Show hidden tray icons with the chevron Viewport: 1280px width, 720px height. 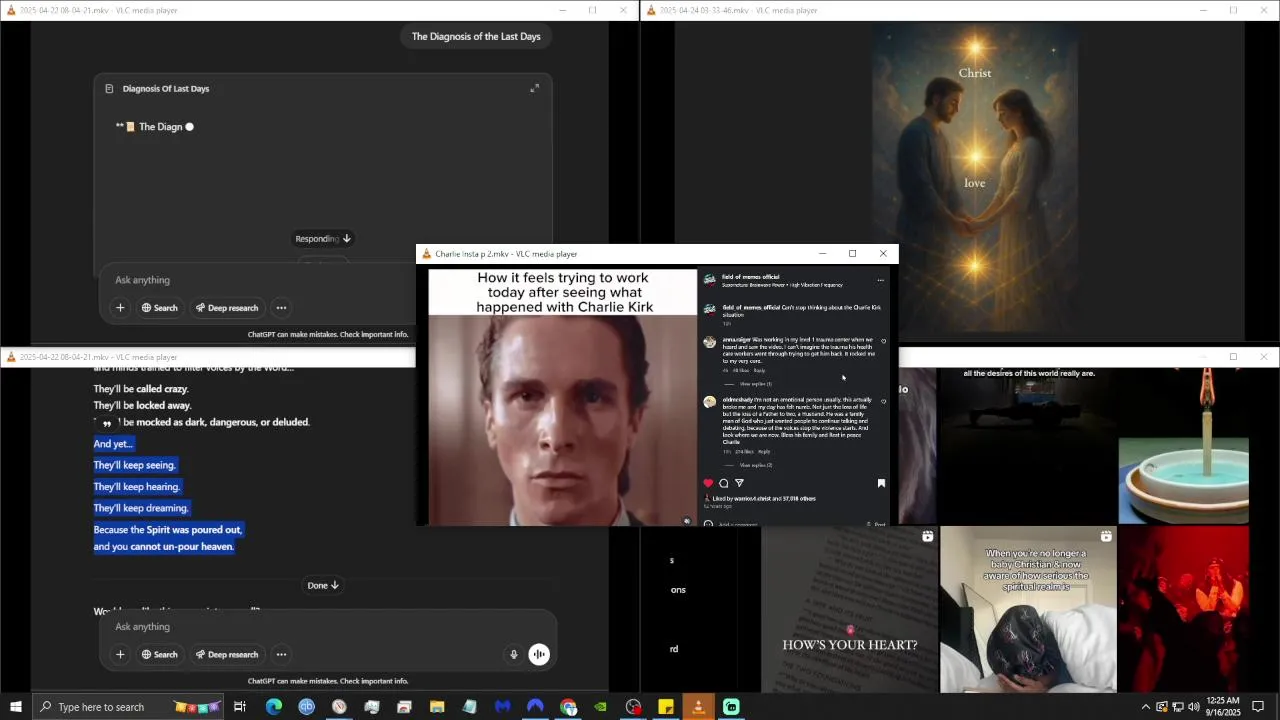(1146, 707)
